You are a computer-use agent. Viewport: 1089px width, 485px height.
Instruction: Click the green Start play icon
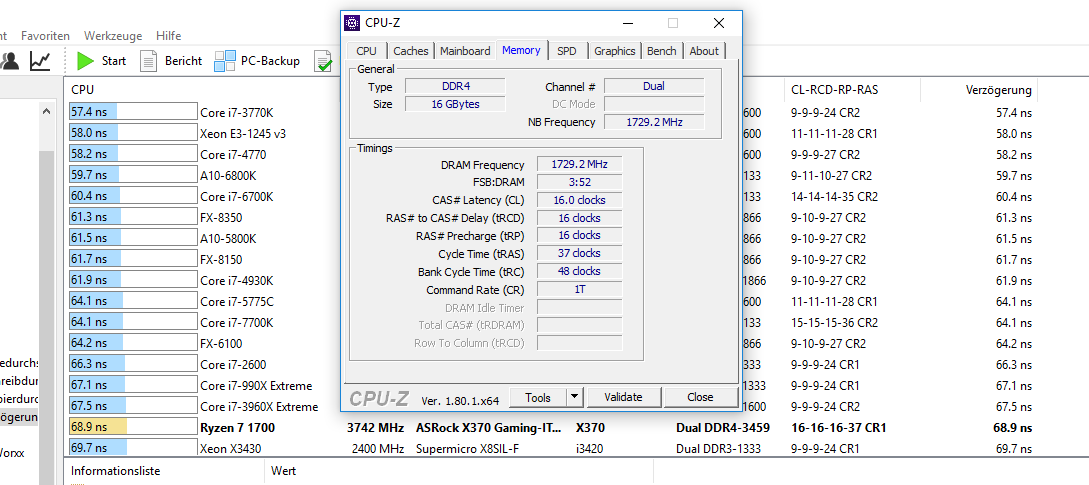pos(85,60)
